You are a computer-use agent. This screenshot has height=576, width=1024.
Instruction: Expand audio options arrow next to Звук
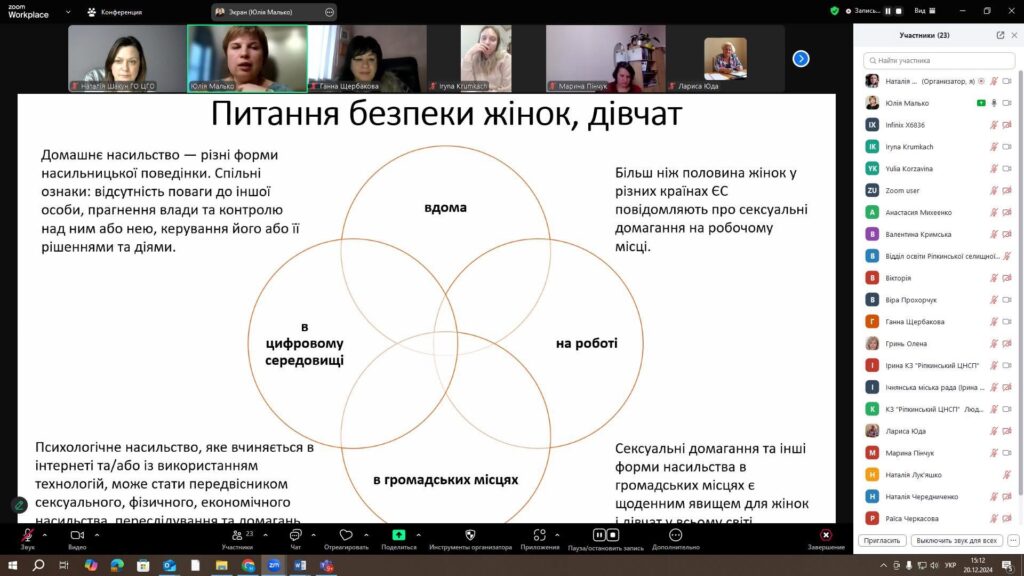point(45,535)
